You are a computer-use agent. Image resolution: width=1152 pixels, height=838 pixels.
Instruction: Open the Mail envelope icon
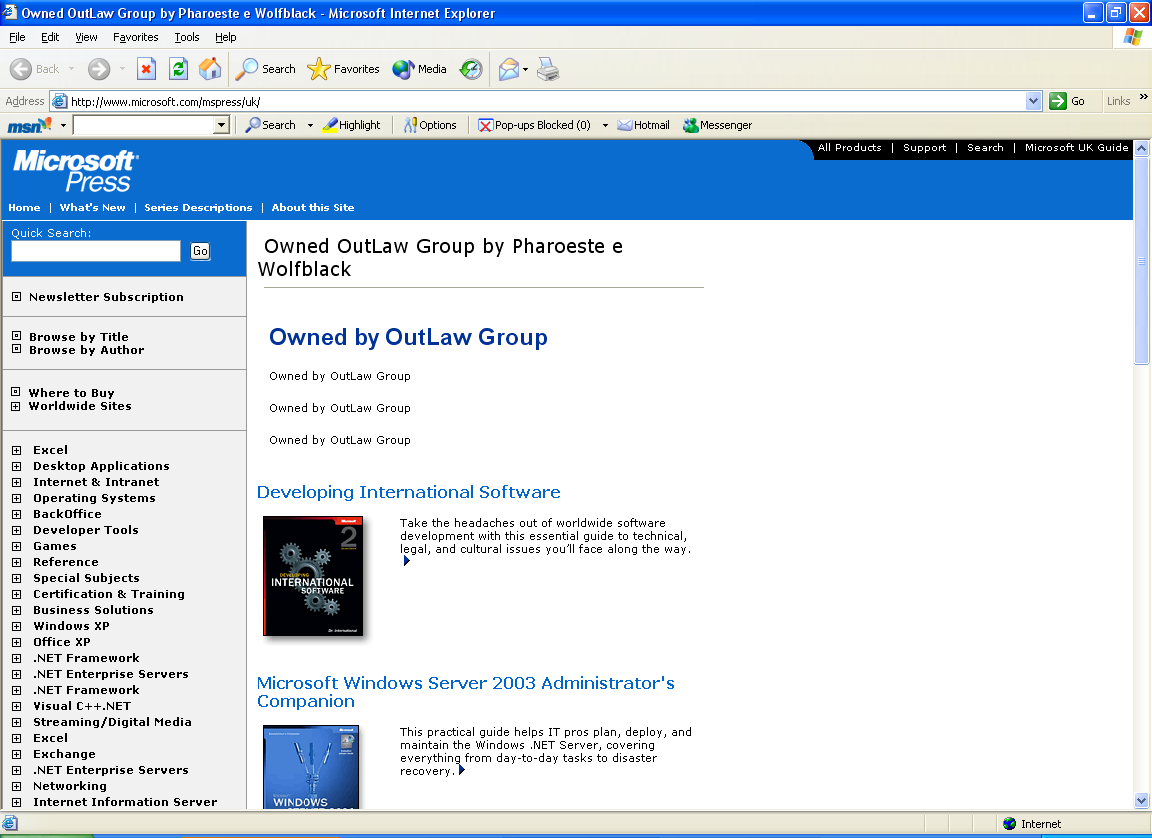pyautogui.click(x=508, y=69)
